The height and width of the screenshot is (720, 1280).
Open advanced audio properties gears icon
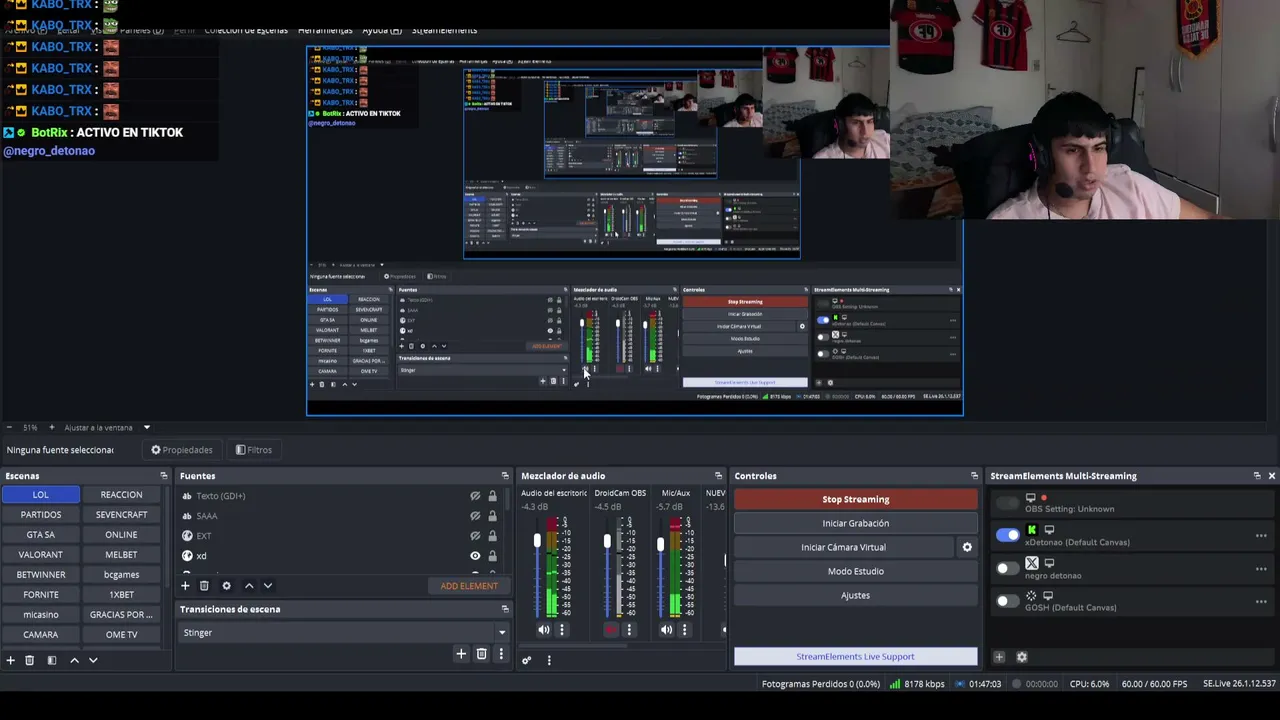pyautogui.click(x=527, y=660)
